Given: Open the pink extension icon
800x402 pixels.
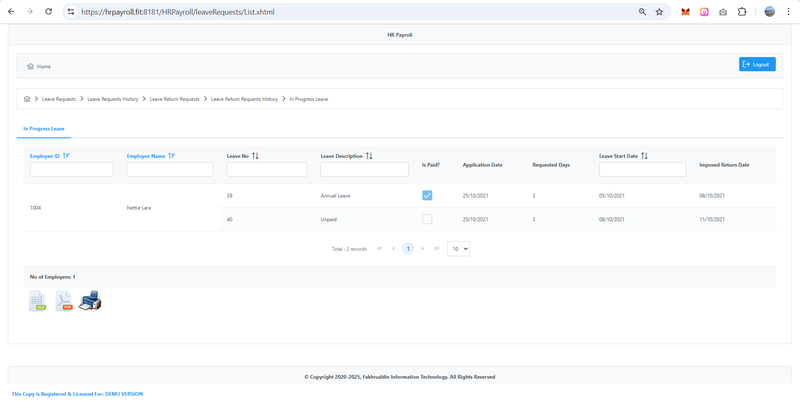Looking at the screenshot, I should [x=704, y=12].
